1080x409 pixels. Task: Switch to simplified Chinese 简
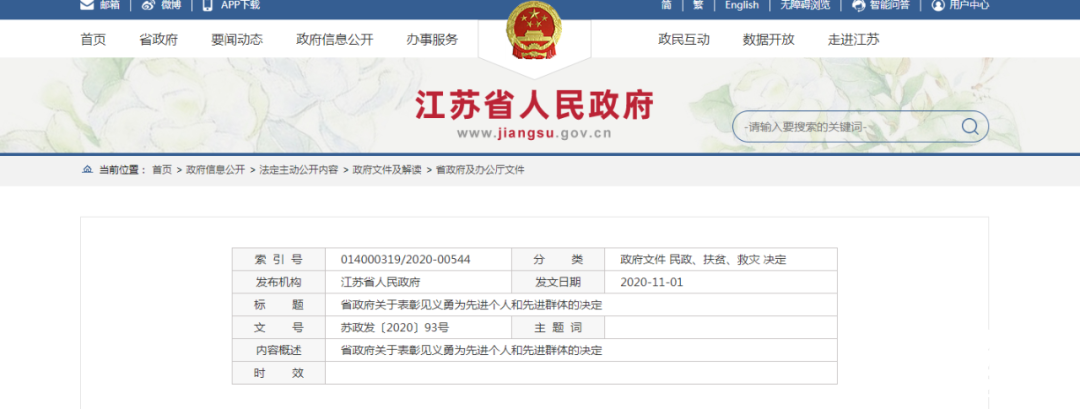(666, 5)
